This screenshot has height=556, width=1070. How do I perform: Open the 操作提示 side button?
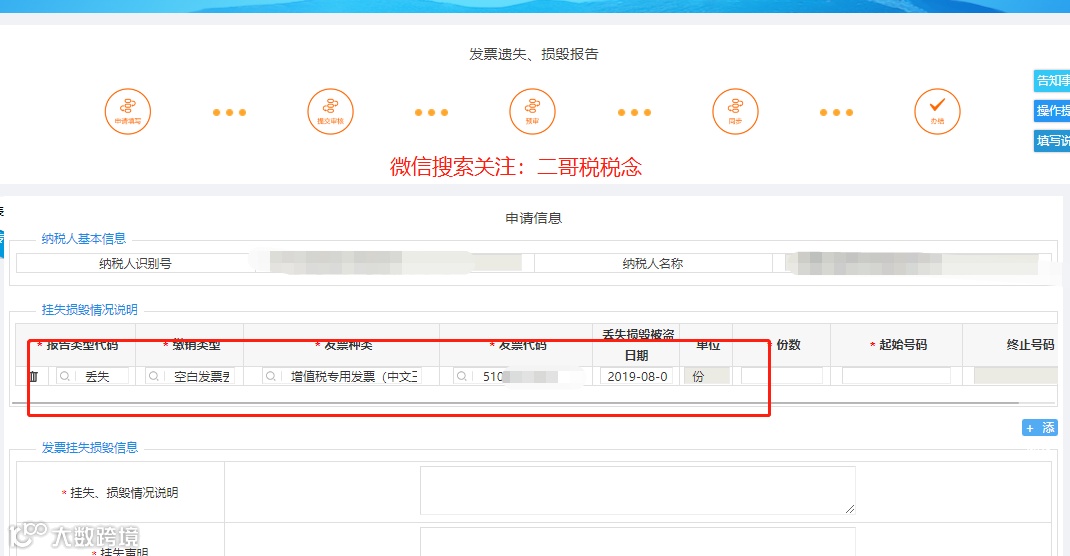(x=1052, y=111)
